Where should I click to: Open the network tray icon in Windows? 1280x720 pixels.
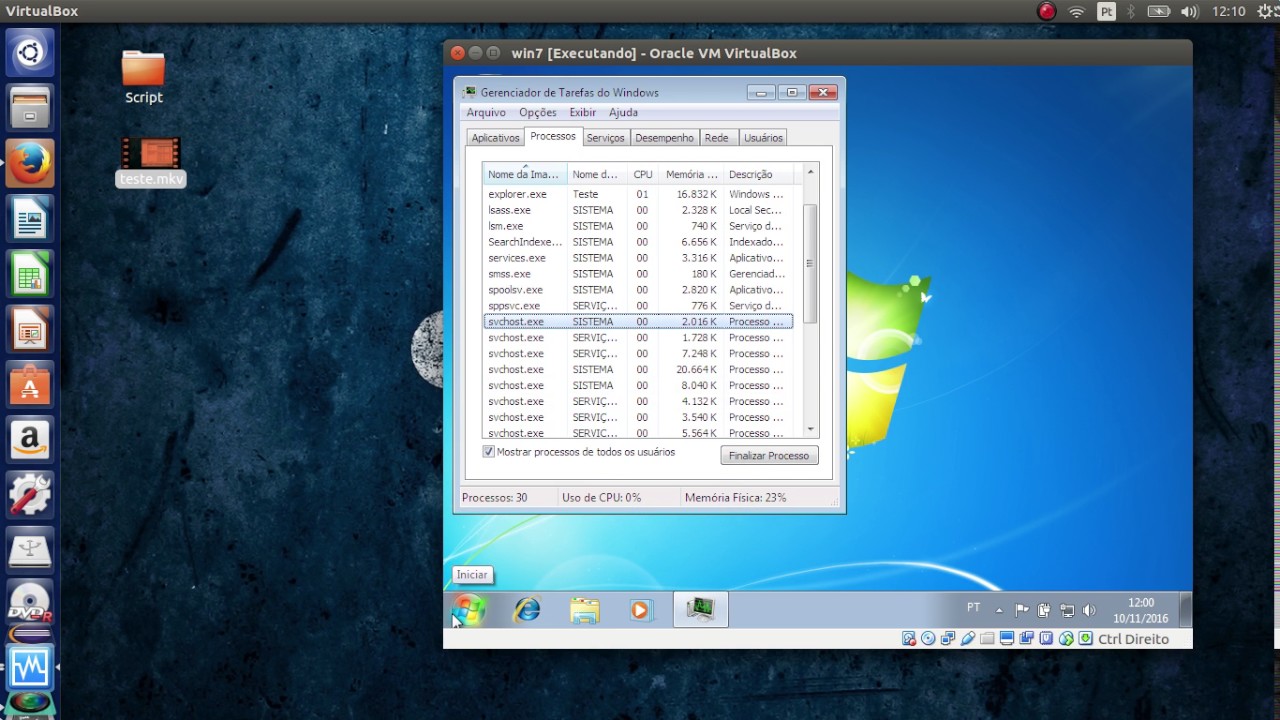click(x=1067, y=610)
